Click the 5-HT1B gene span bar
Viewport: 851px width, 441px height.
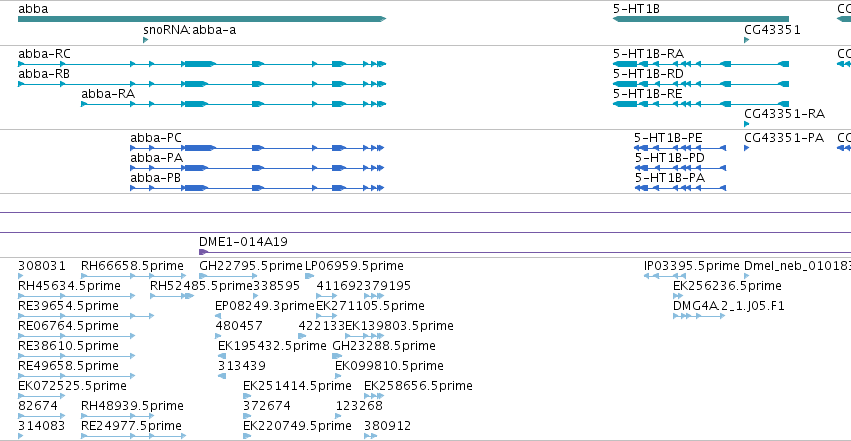pyautogui.click(x=701, y=19)
